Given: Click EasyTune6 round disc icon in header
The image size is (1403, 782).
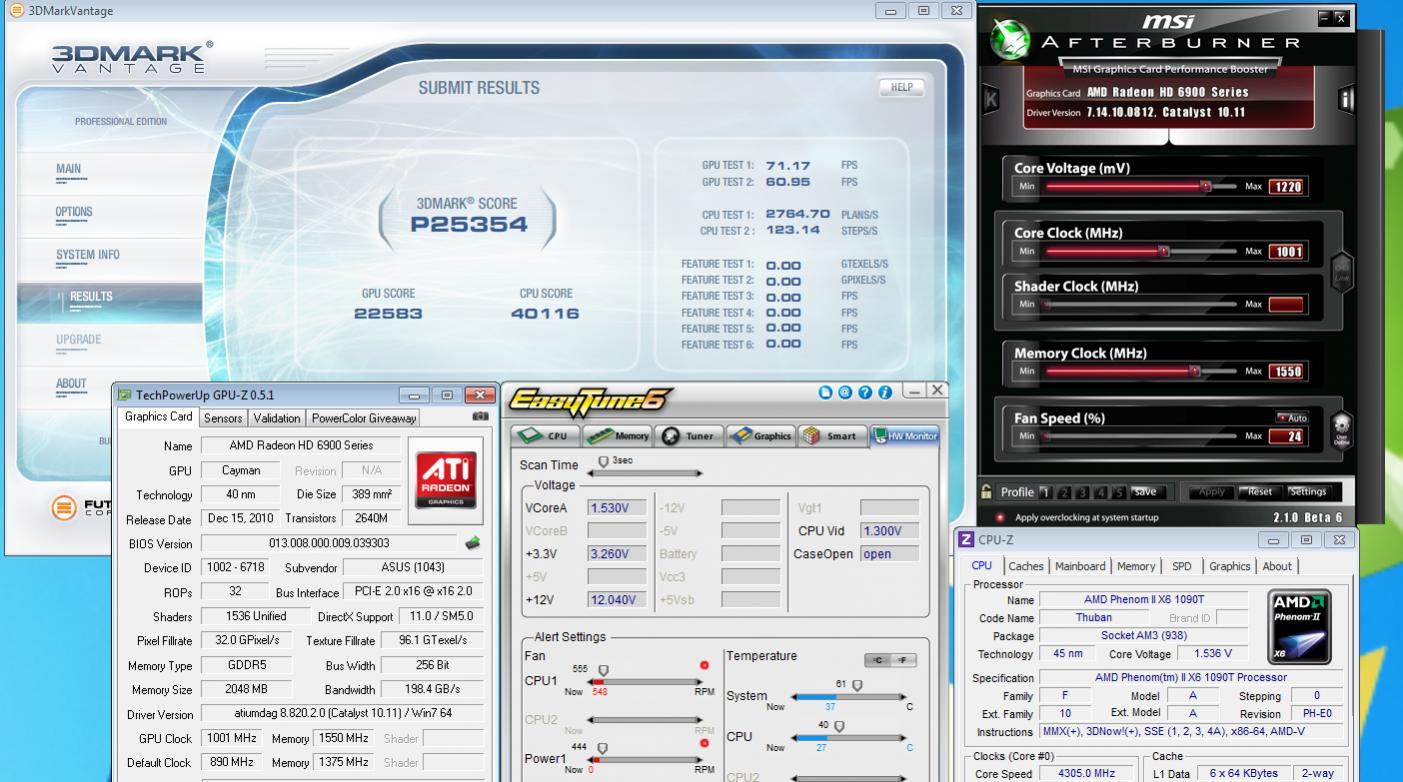Looking at the screenshot, I should pos(843,394).
